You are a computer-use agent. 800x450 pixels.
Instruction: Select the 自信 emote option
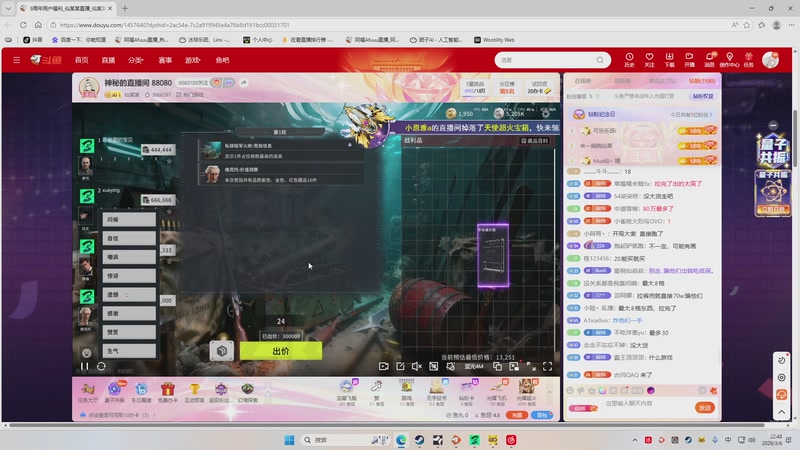[x=129, y=238]
